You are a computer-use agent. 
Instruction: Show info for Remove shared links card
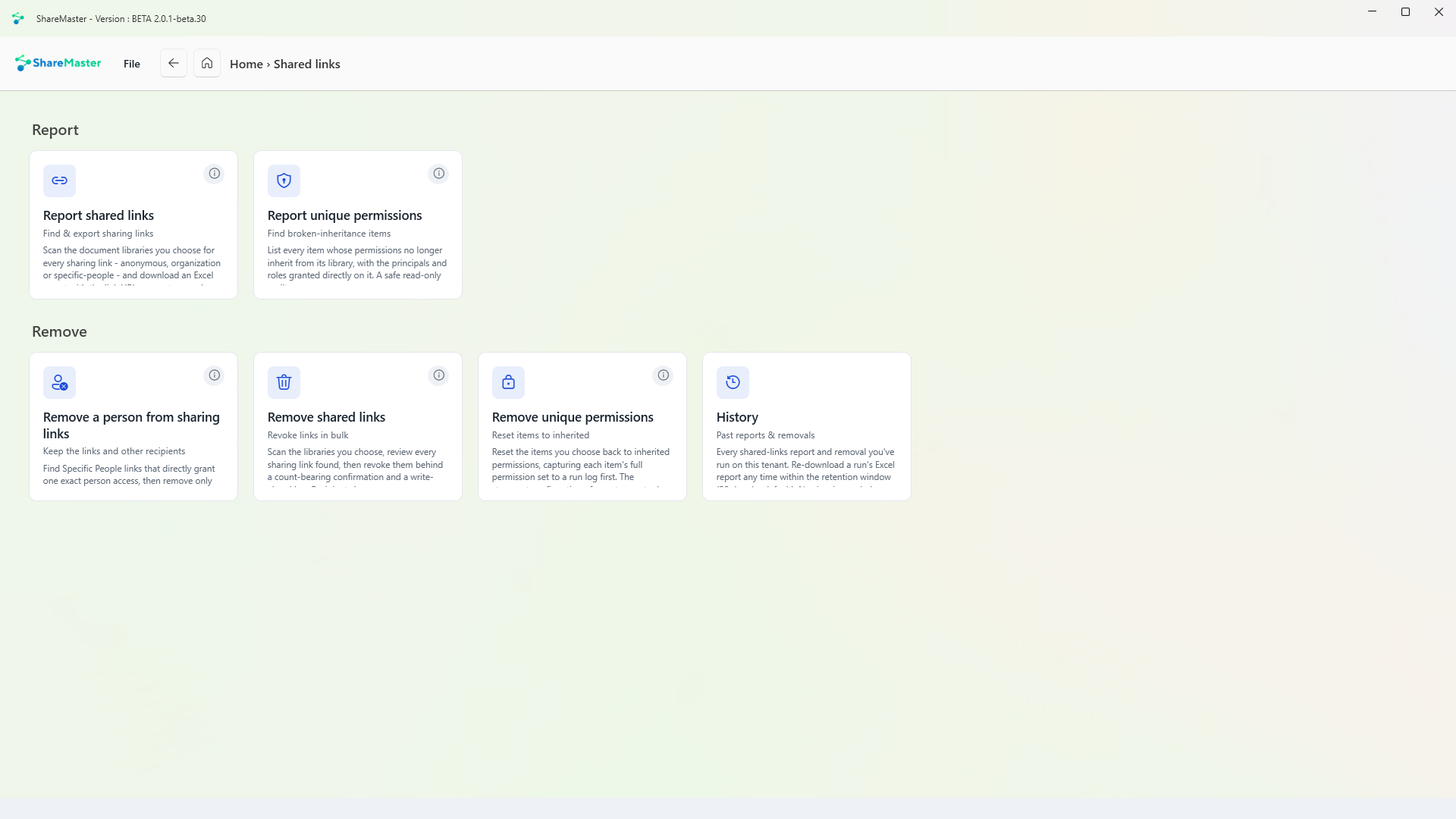tap(439, 375)
